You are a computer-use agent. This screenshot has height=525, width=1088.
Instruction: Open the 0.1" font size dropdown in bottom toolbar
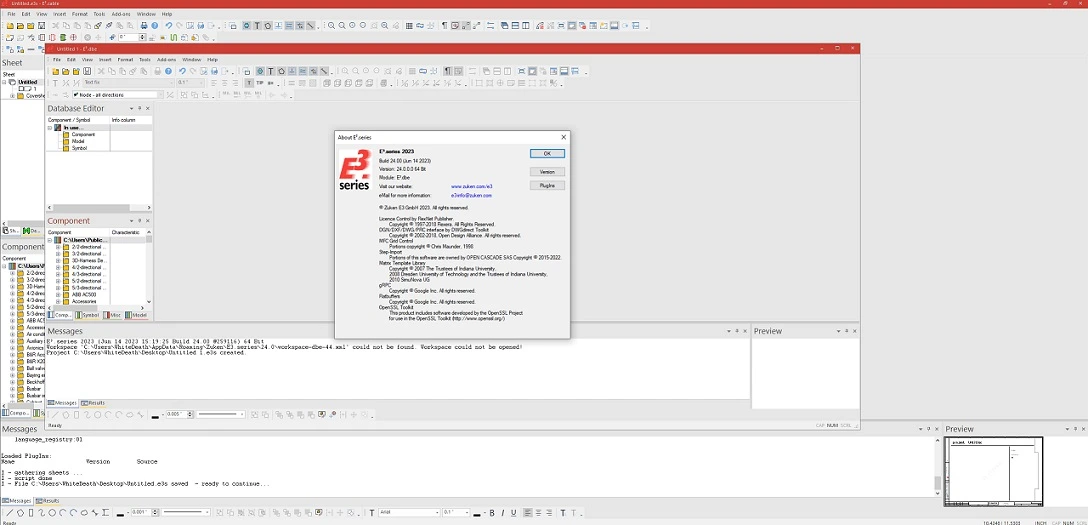(x=467, y=513)
